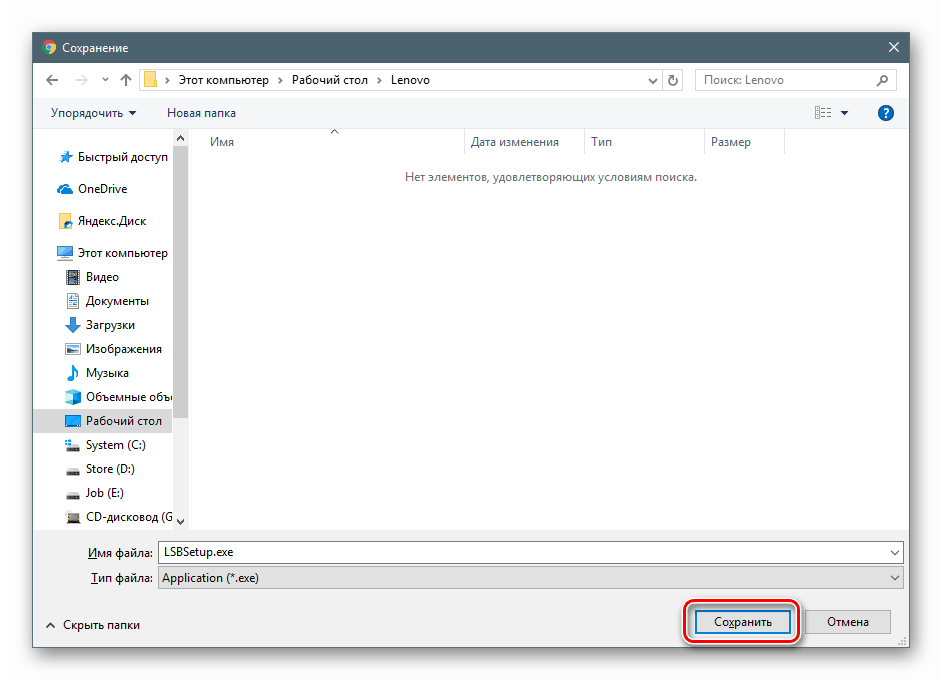942x680 pixels.
Task: Refresh the current folder view
Action: click(673, 80)
